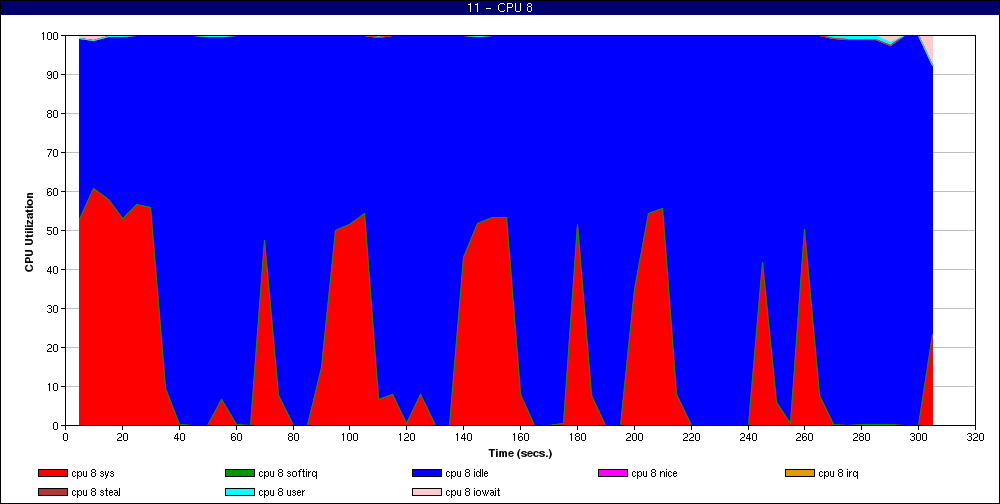
Task: Click the 'CPU Utilization' axis title
Action: 29,232
